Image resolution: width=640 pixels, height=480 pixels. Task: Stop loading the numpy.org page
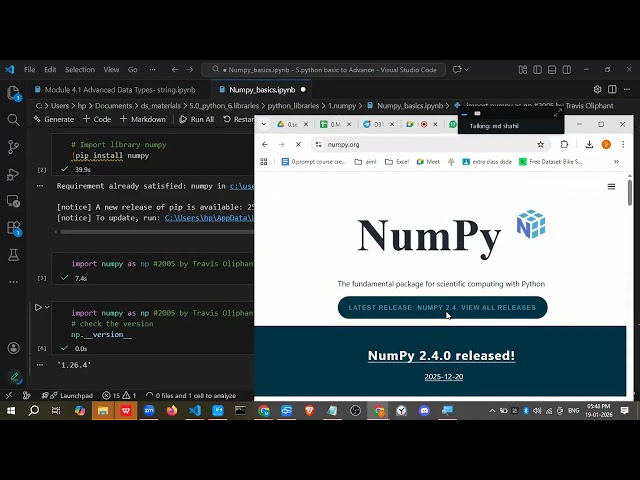[298, 144]
